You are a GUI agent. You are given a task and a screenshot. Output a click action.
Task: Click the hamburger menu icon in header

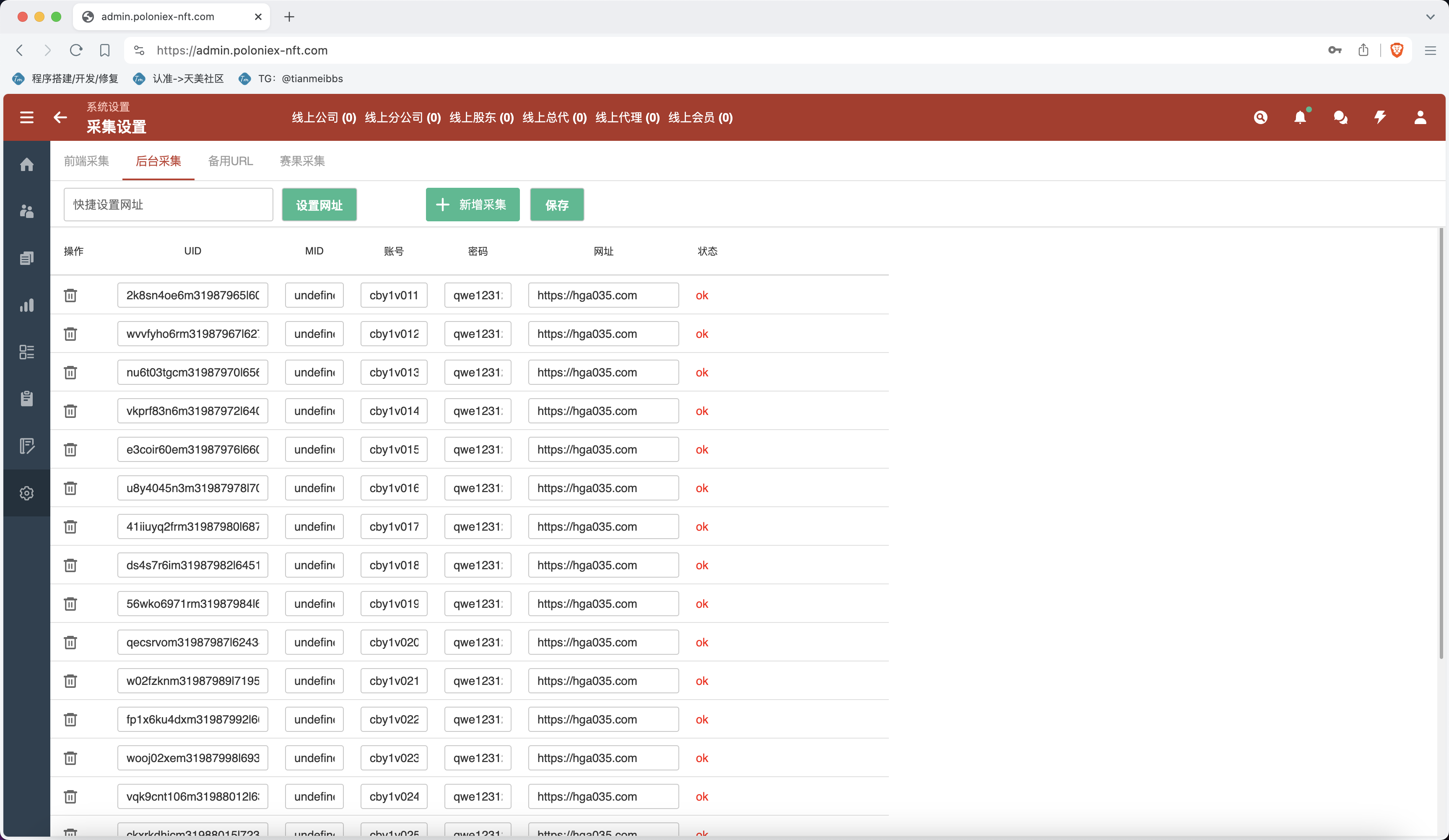coord(26,117)
